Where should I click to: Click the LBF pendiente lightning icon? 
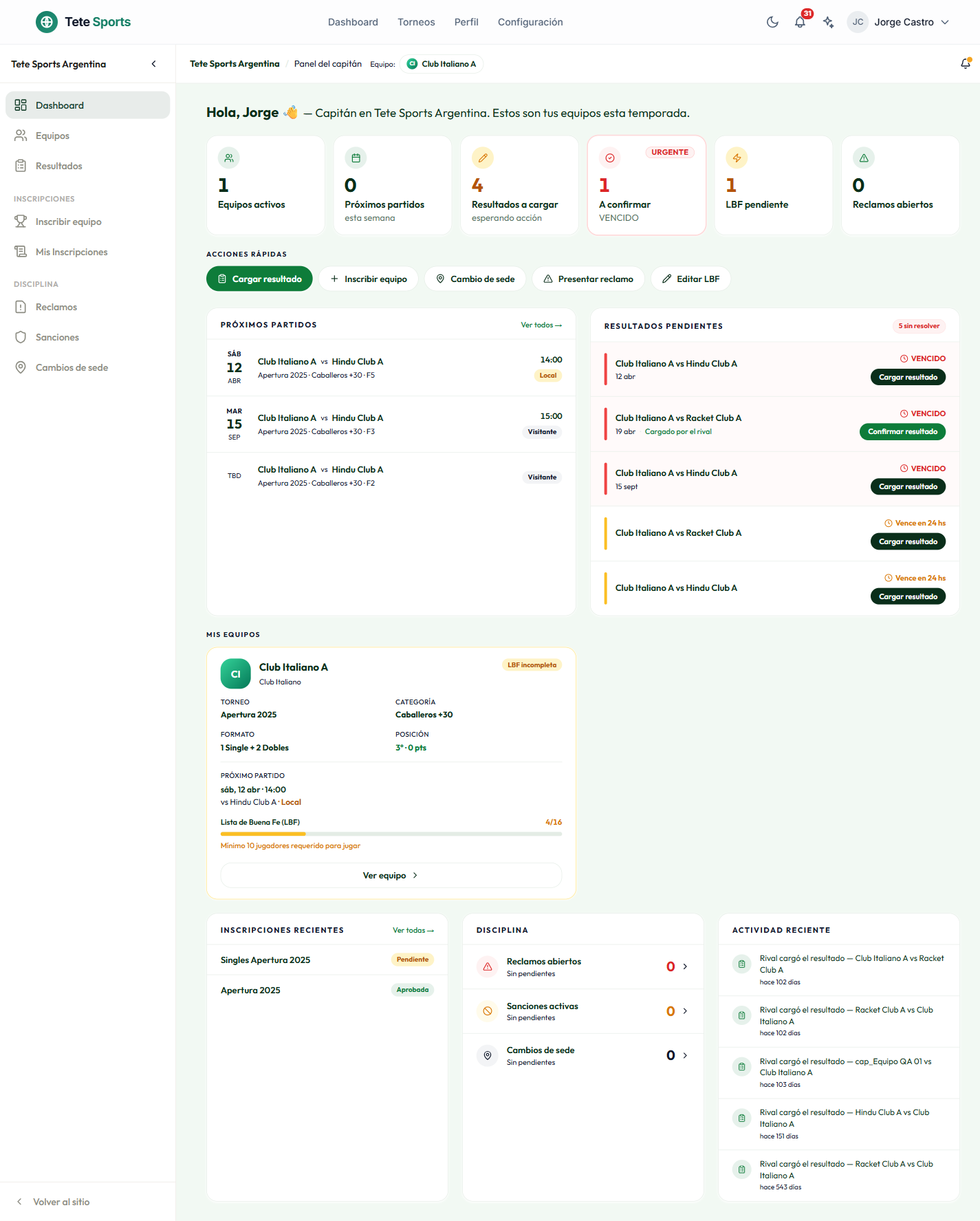(x=737, y=158)
